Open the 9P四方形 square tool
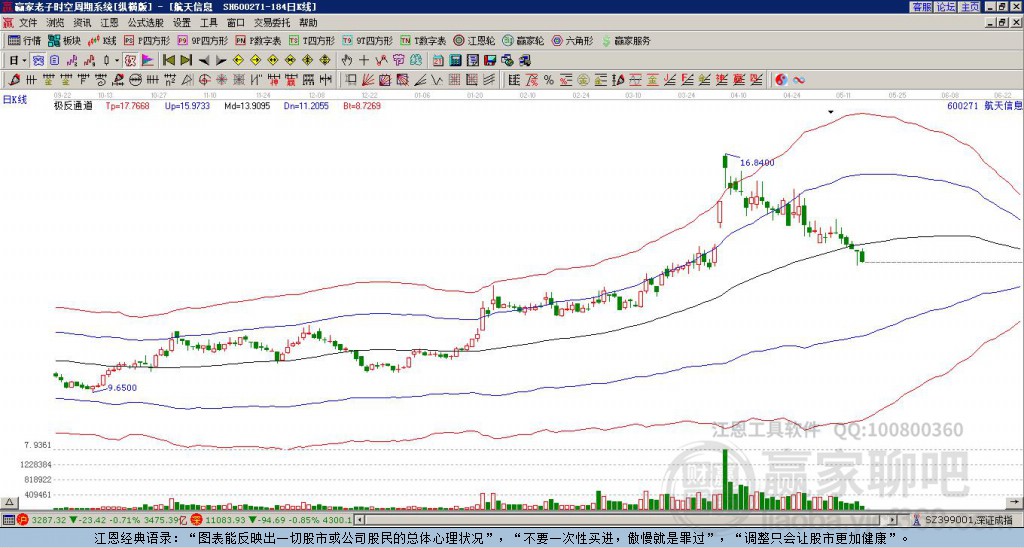 202,41
